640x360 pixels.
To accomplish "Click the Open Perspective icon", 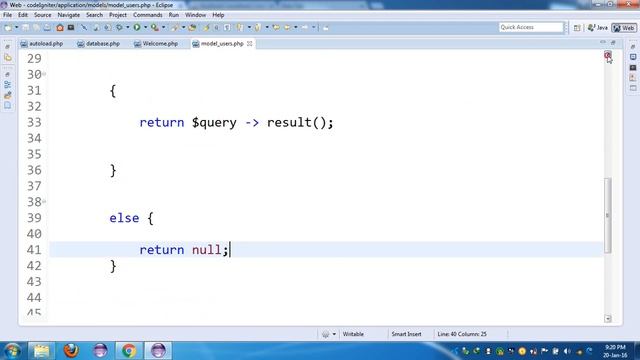I will click(x=577, y=28).
